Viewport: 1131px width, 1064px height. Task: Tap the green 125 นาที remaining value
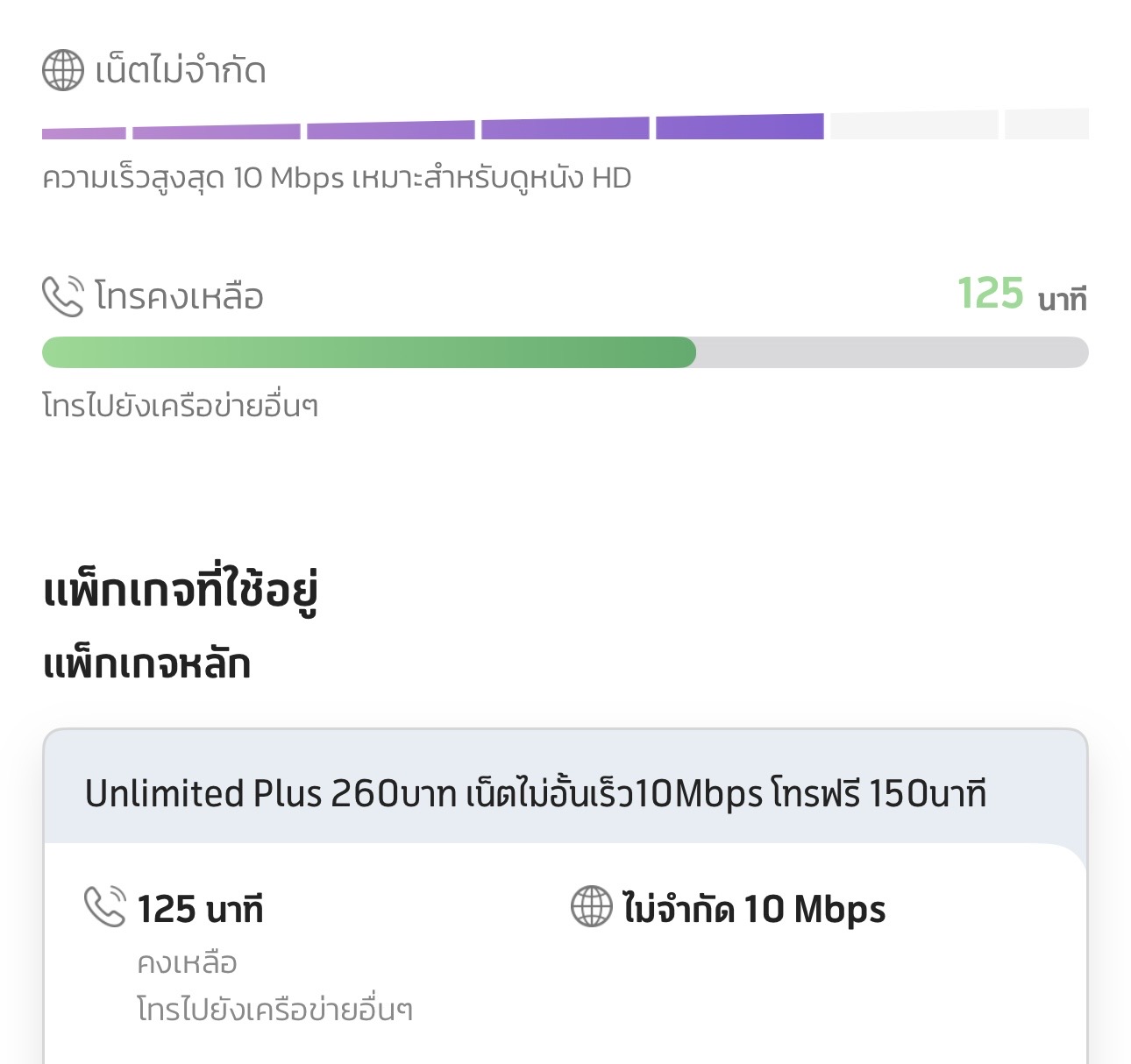coord(1021,294)
